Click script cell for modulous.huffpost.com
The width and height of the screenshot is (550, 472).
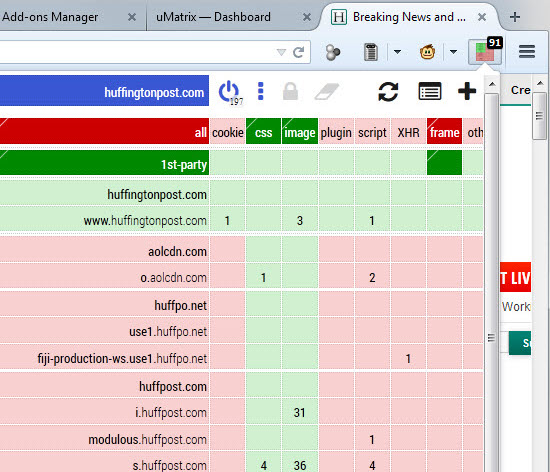click(372, 438)
